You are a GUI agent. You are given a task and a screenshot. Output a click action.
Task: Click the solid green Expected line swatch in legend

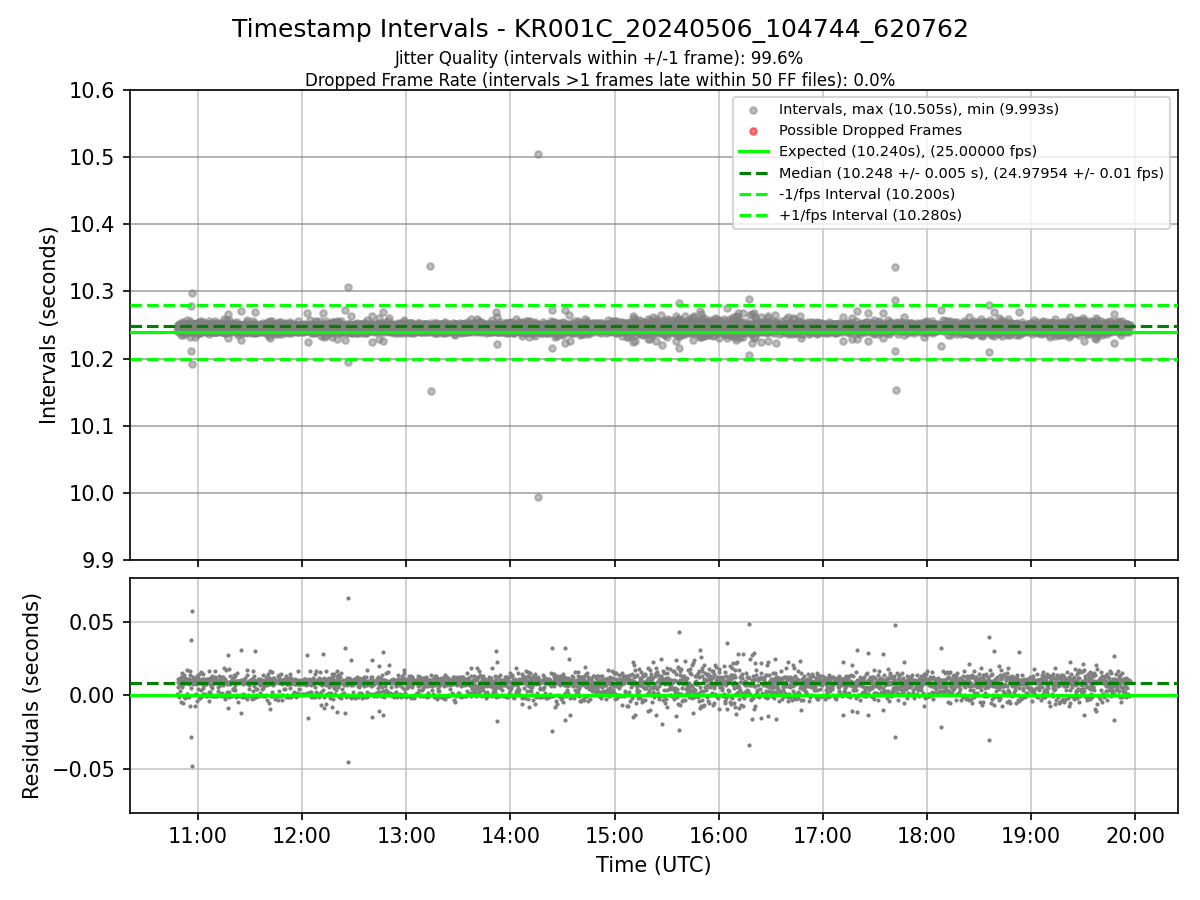tap(754, 152)
